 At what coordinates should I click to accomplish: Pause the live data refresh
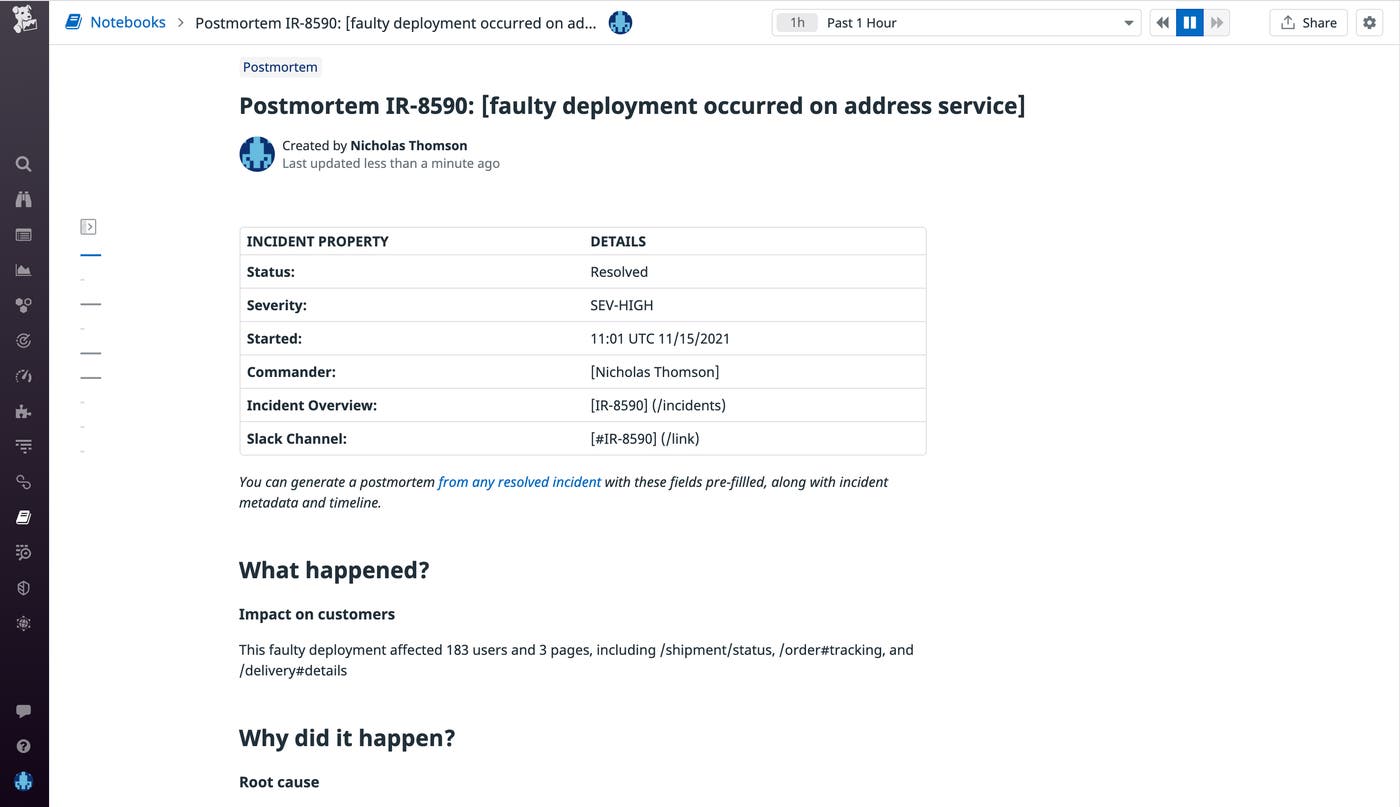[1189, 22]
